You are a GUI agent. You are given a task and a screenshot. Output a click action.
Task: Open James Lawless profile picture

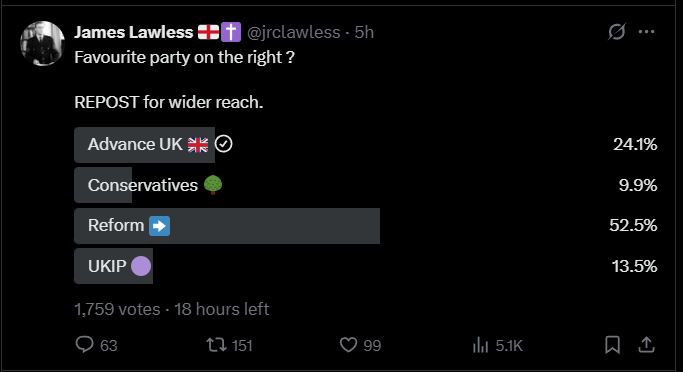coord(42,44)
